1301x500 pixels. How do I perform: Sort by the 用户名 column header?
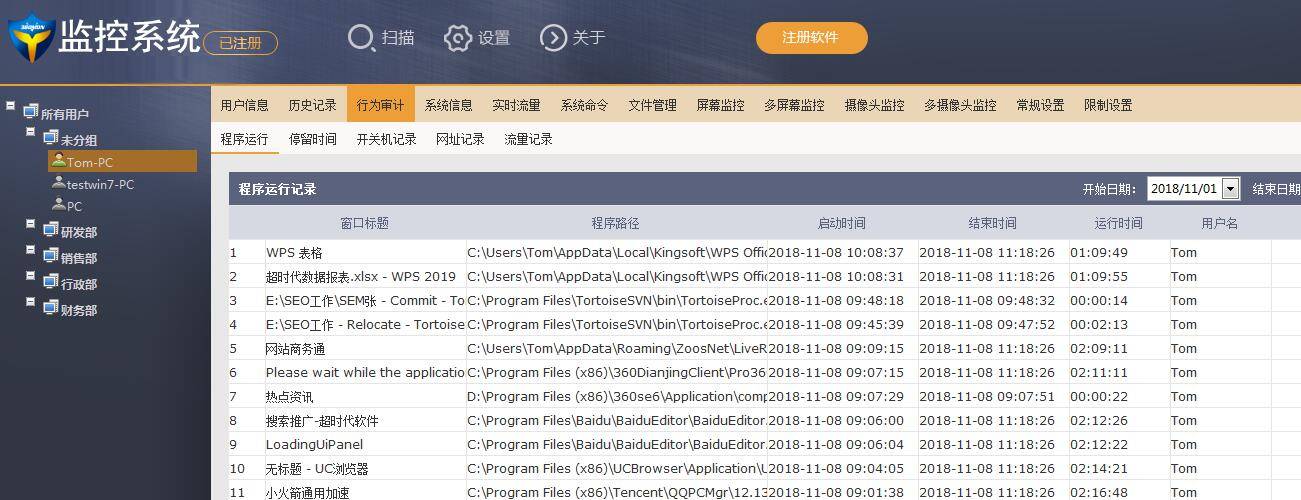pyautogui.click(x=1220, y=223)
